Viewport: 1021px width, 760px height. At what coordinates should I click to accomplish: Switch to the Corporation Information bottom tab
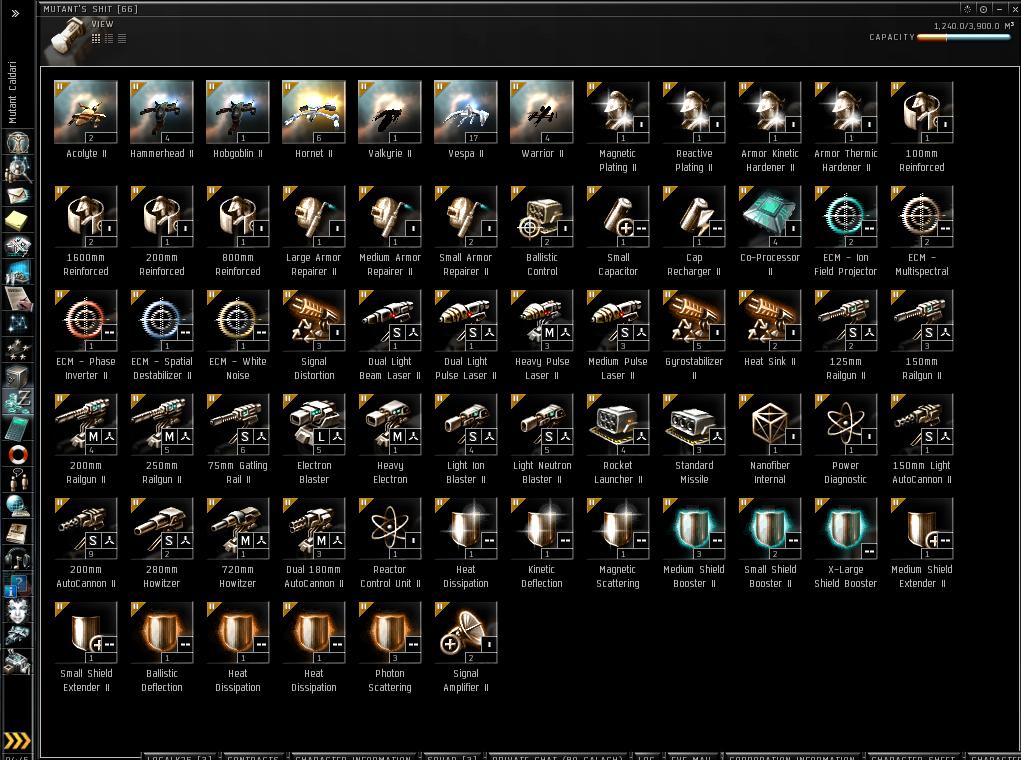(x=792, y=757)
